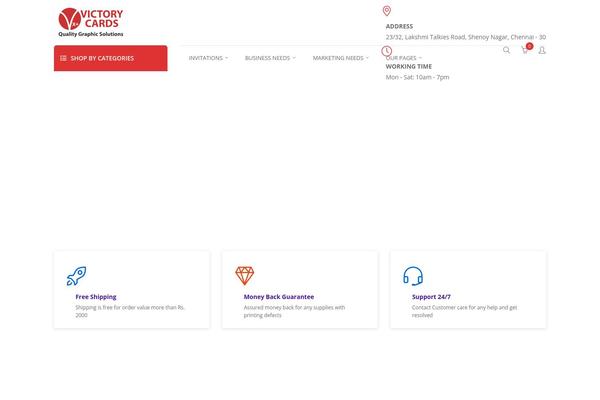Click the Contact Customer care description

point(465,311)
